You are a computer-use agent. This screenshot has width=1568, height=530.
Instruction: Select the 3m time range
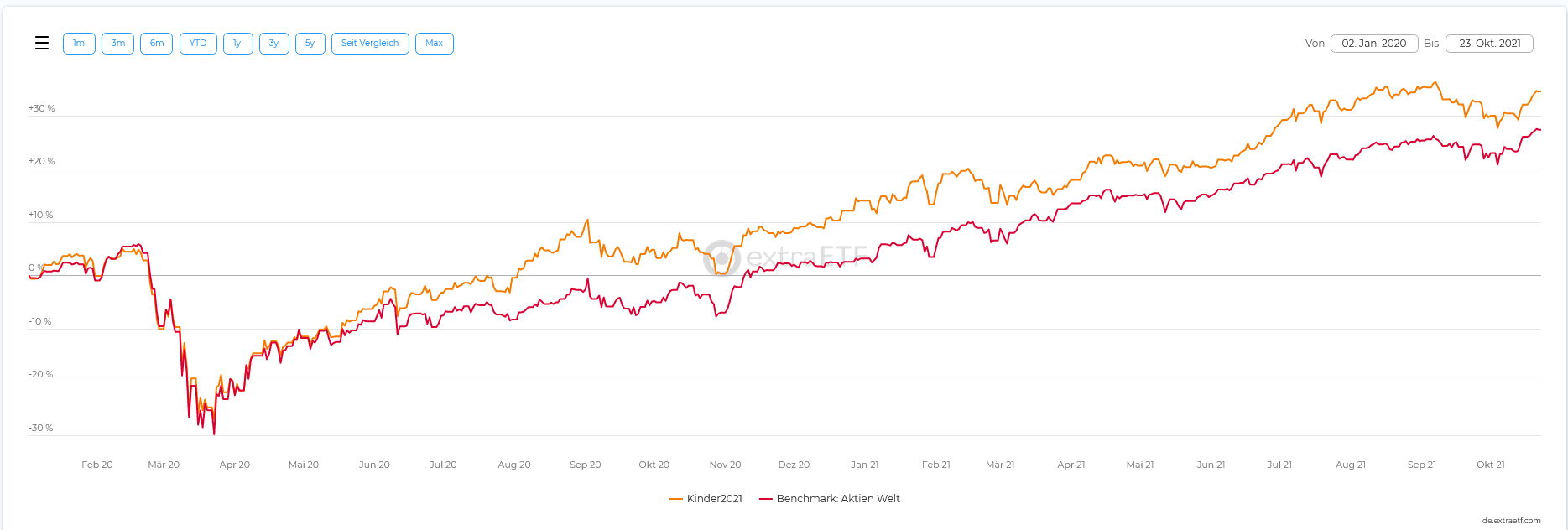118,44
